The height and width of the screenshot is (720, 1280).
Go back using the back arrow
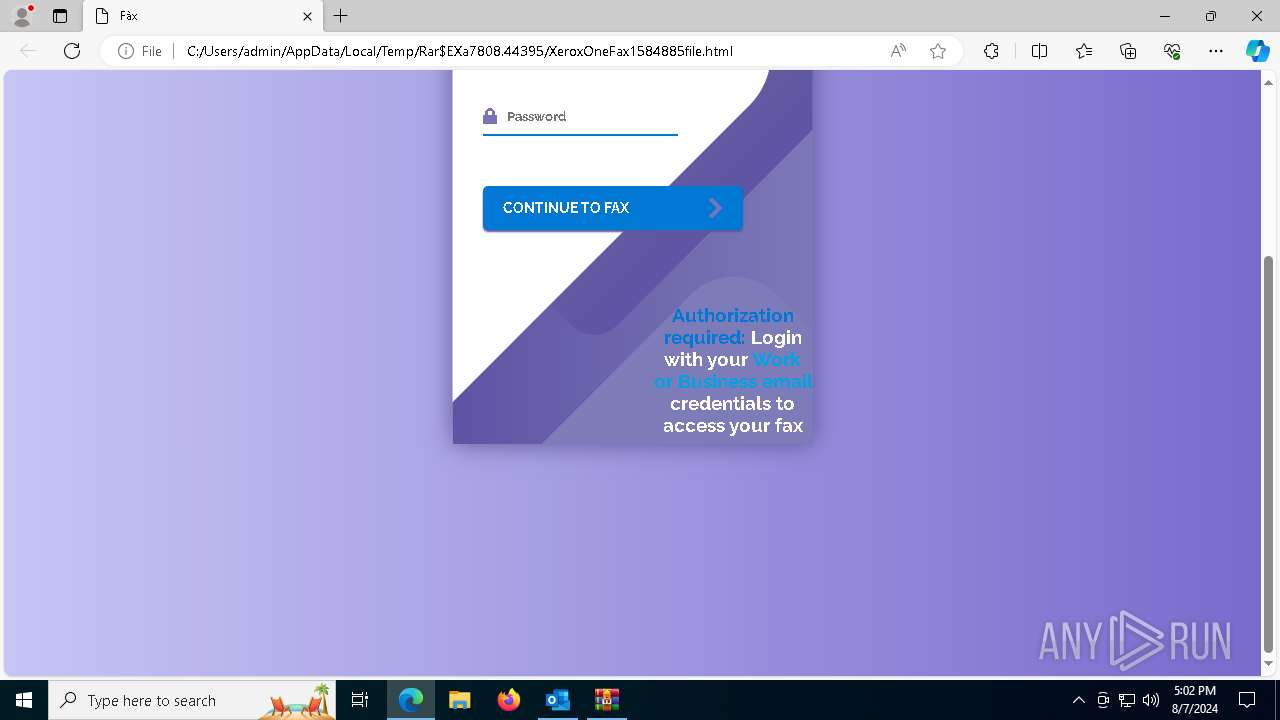coord(28,51)
